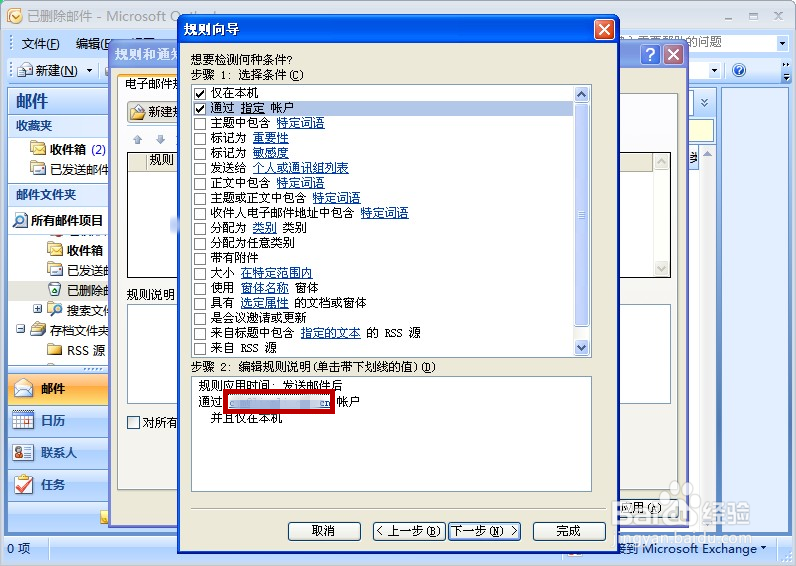Click the conditions list scrollbar thumb

tap(581, 215)
